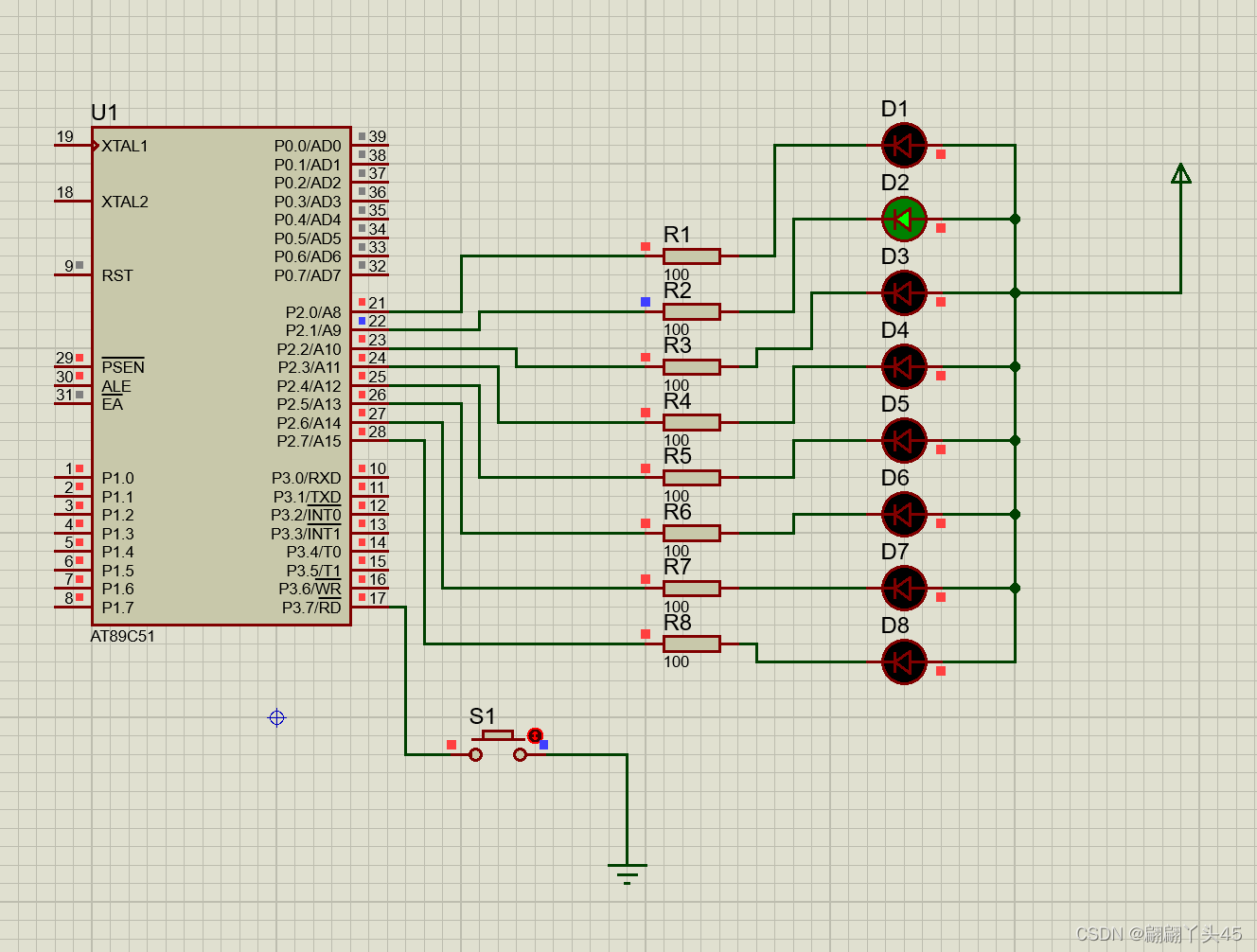Click pin number 39 on U1
This screenshot has width=1257, height=952.
click(x=378, y=136)
